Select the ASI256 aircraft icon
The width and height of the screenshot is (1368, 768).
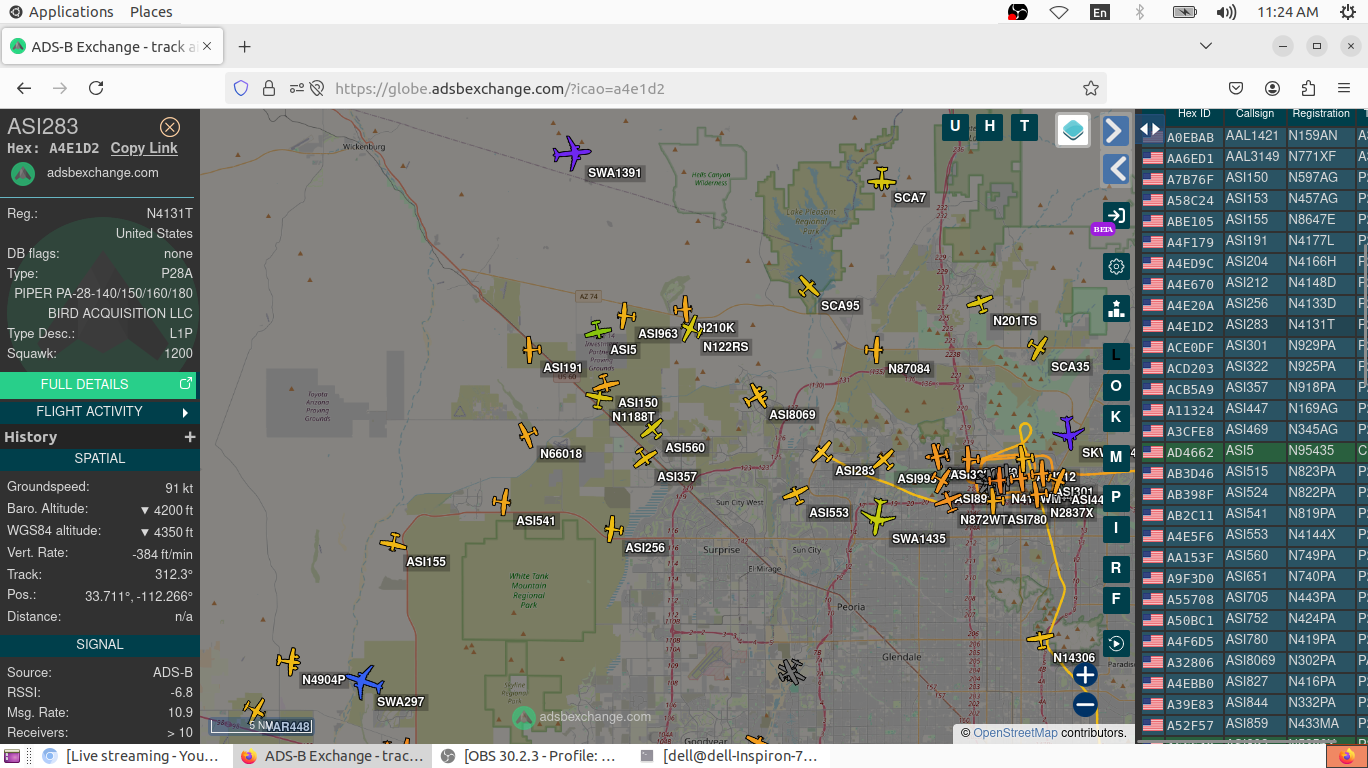click(x=613, y=529)
